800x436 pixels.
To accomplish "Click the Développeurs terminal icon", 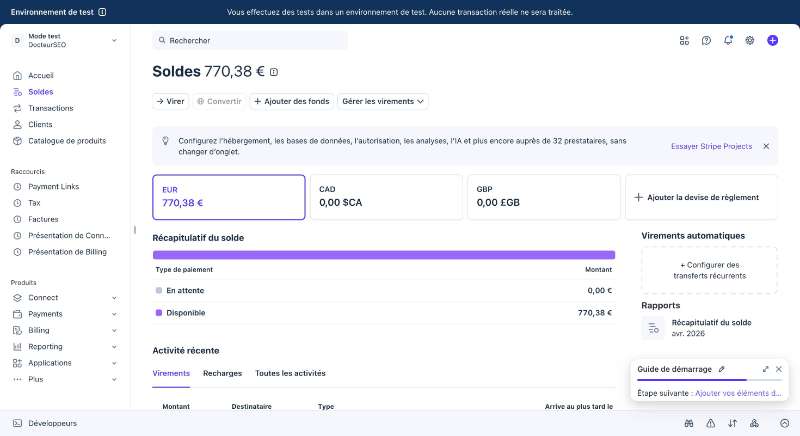I will (x=17, y=423).
